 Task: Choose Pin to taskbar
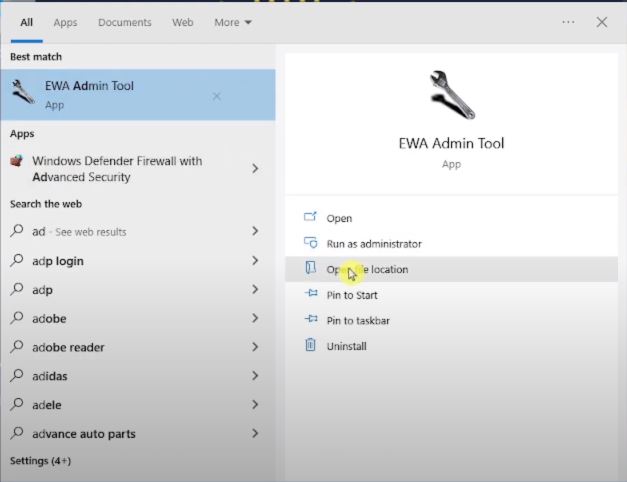point(451,320)
